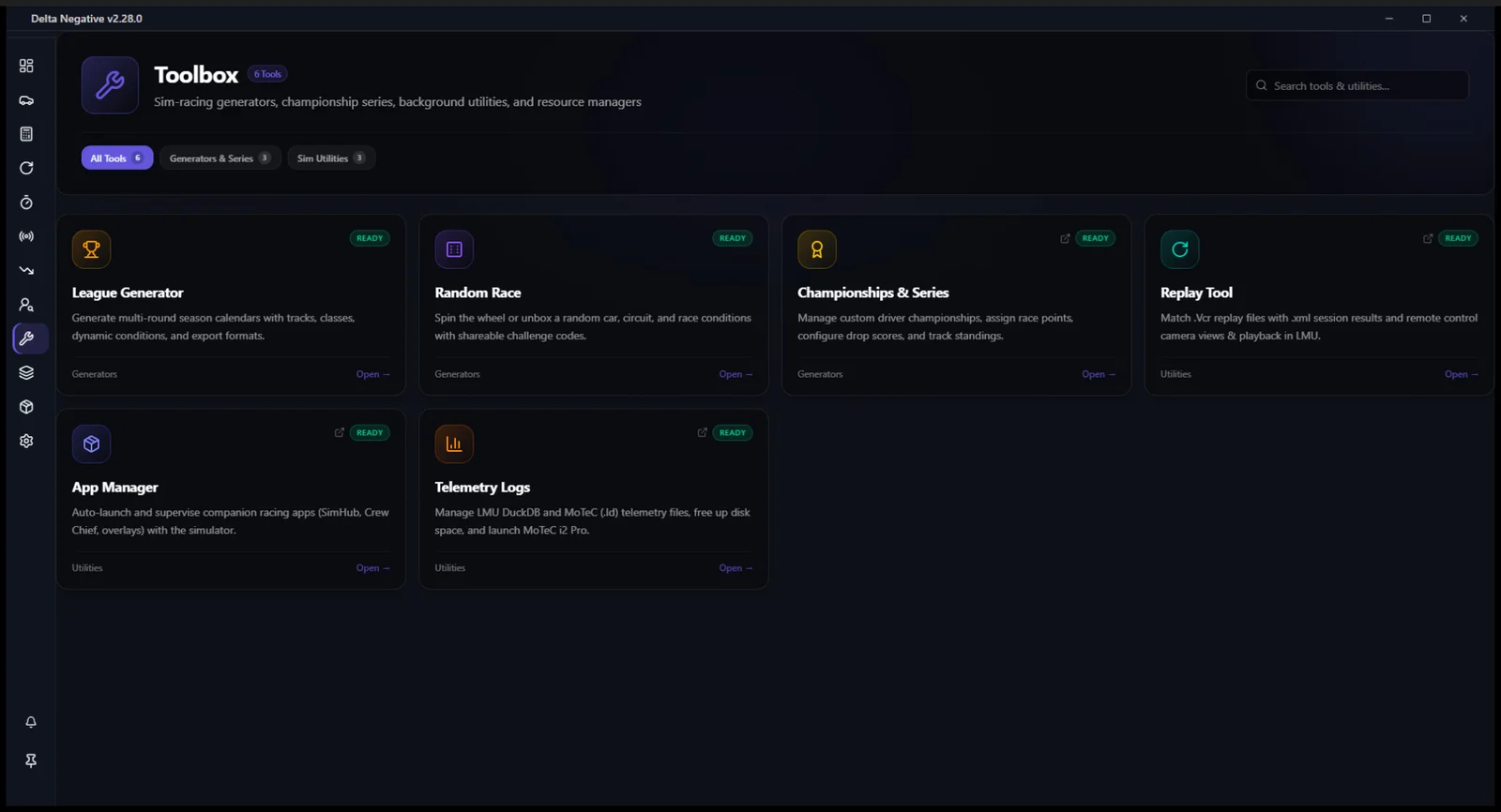Open the dashboard grid icon in sidebar
The image size is (1501, 812).
click(x=26, y=66)
